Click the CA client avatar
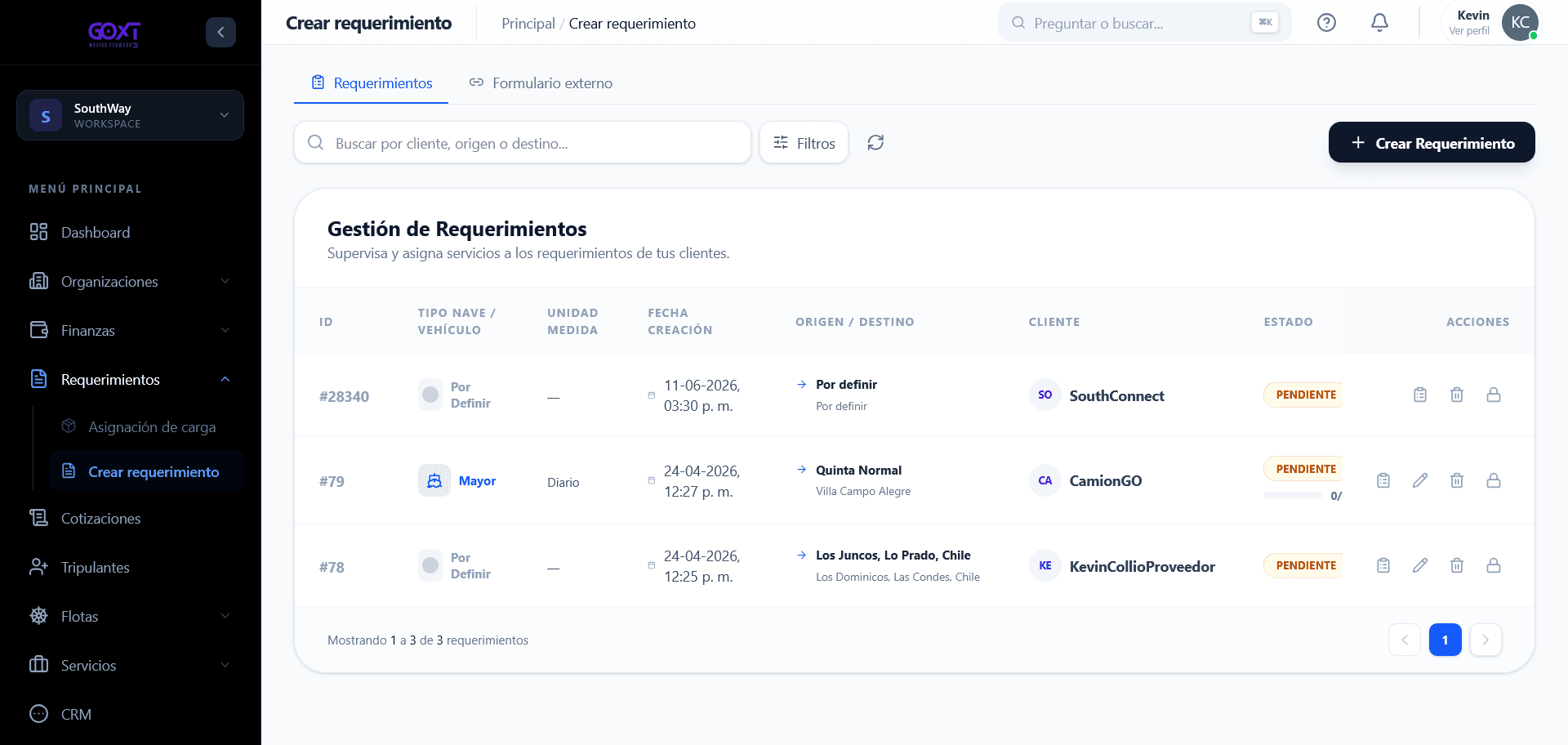The width and height of the screenshot is (1568, 745). click(1045, 481)
